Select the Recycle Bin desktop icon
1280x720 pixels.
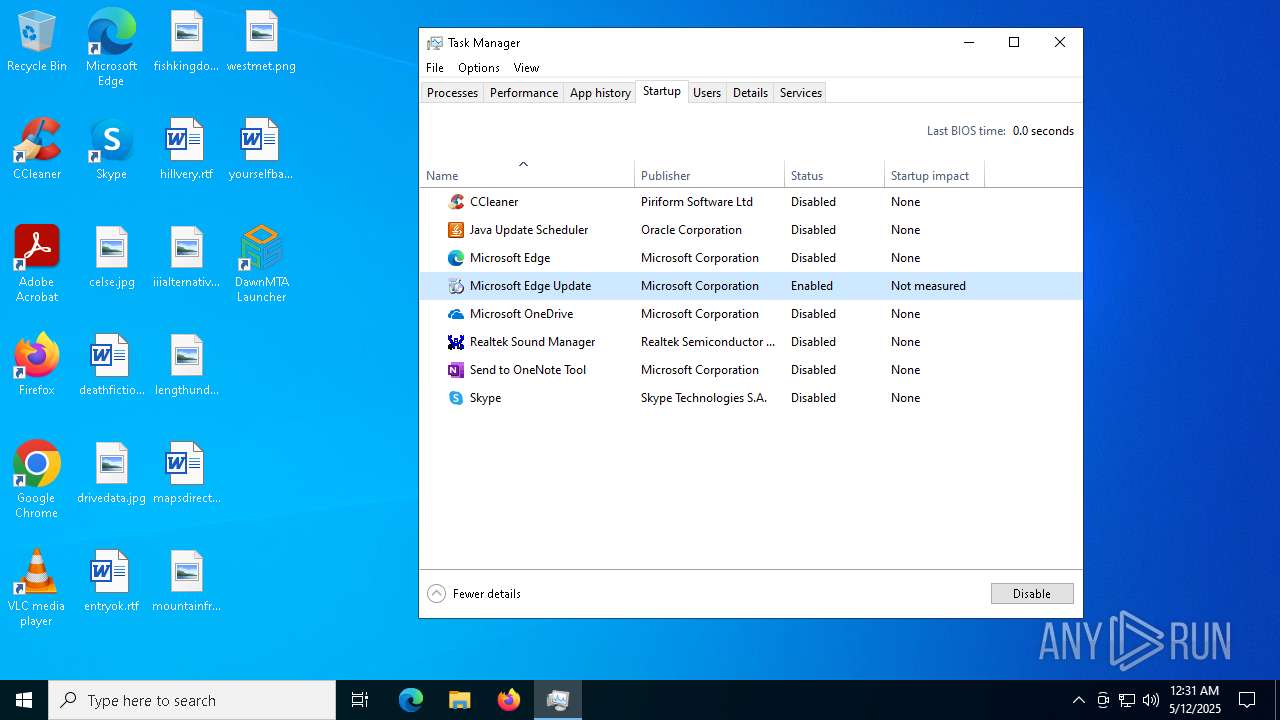point(37,41)
